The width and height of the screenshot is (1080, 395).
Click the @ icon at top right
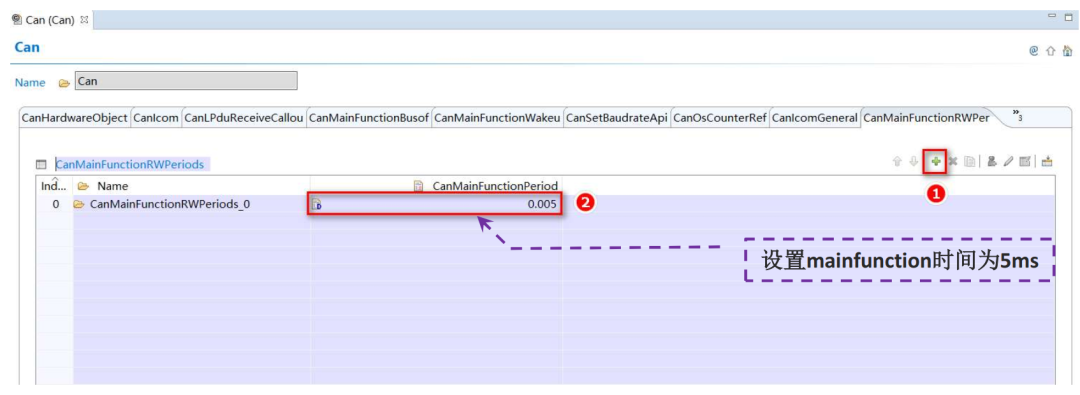click(1033, 50)
